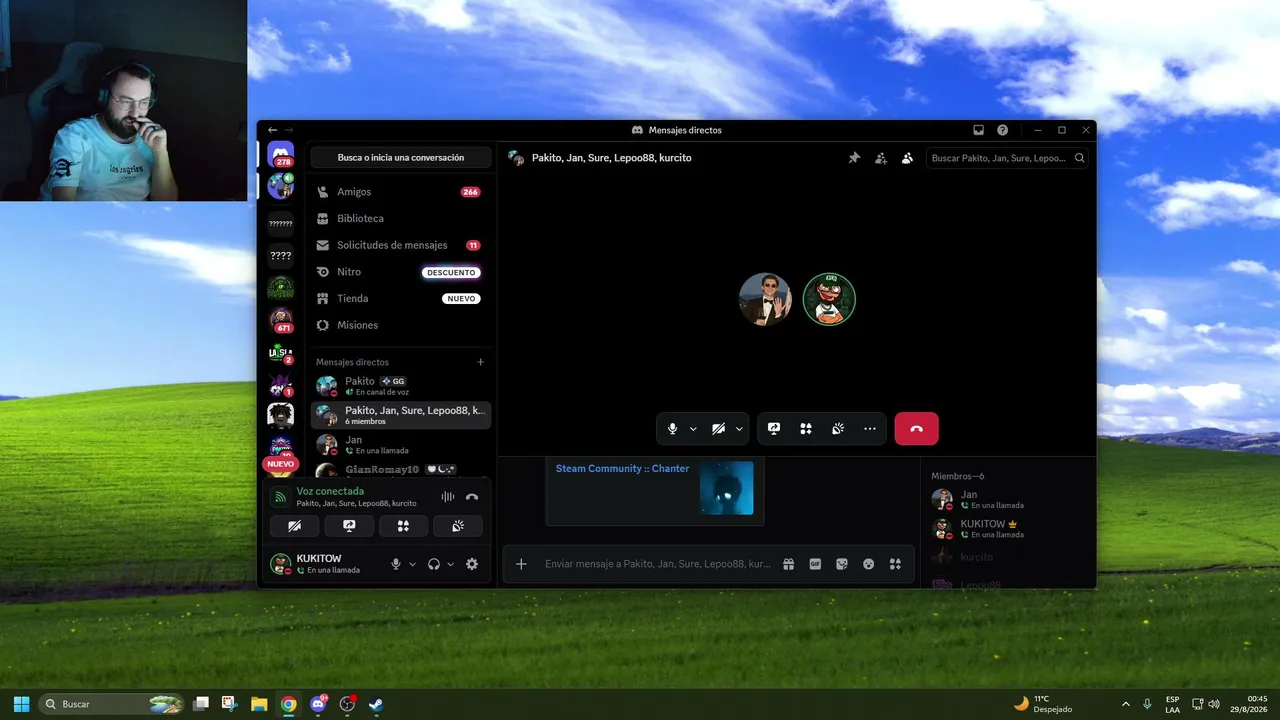Open Amigos friends page
Screen dimensions: 1280x720
[x=400, y=192]
